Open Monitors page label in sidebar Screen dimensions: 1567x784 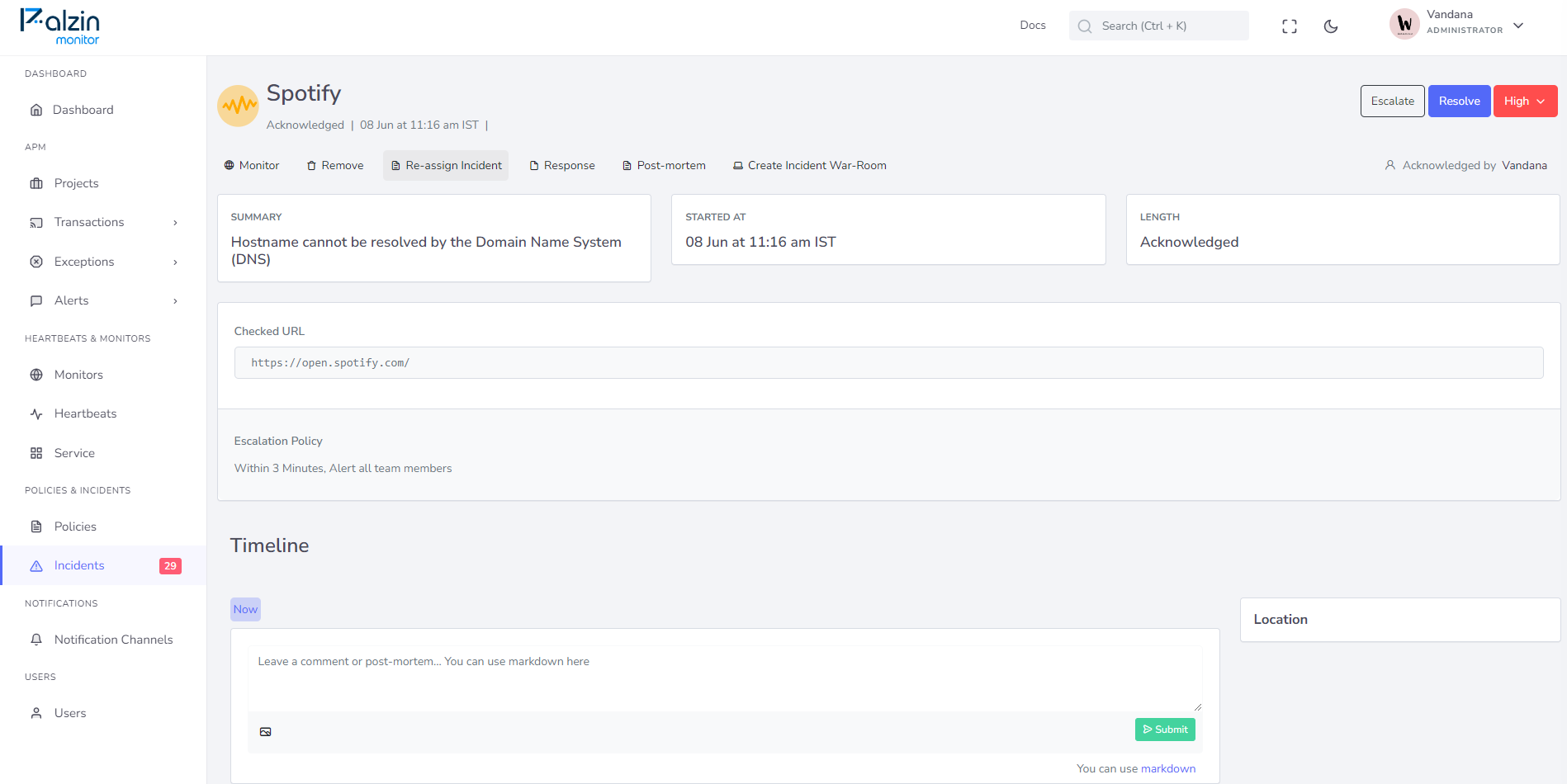point(78,375)
